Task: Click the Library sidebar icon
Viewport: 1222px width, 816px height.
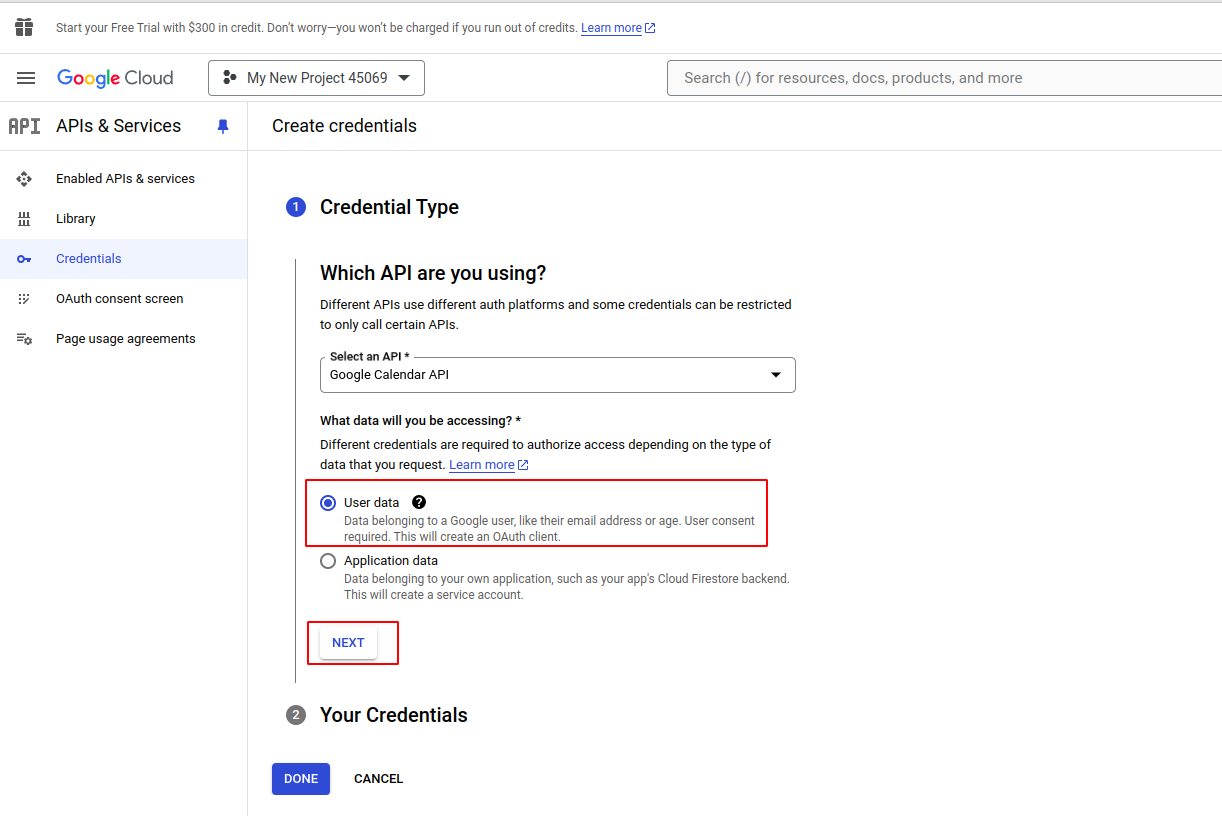Action: 24,219
